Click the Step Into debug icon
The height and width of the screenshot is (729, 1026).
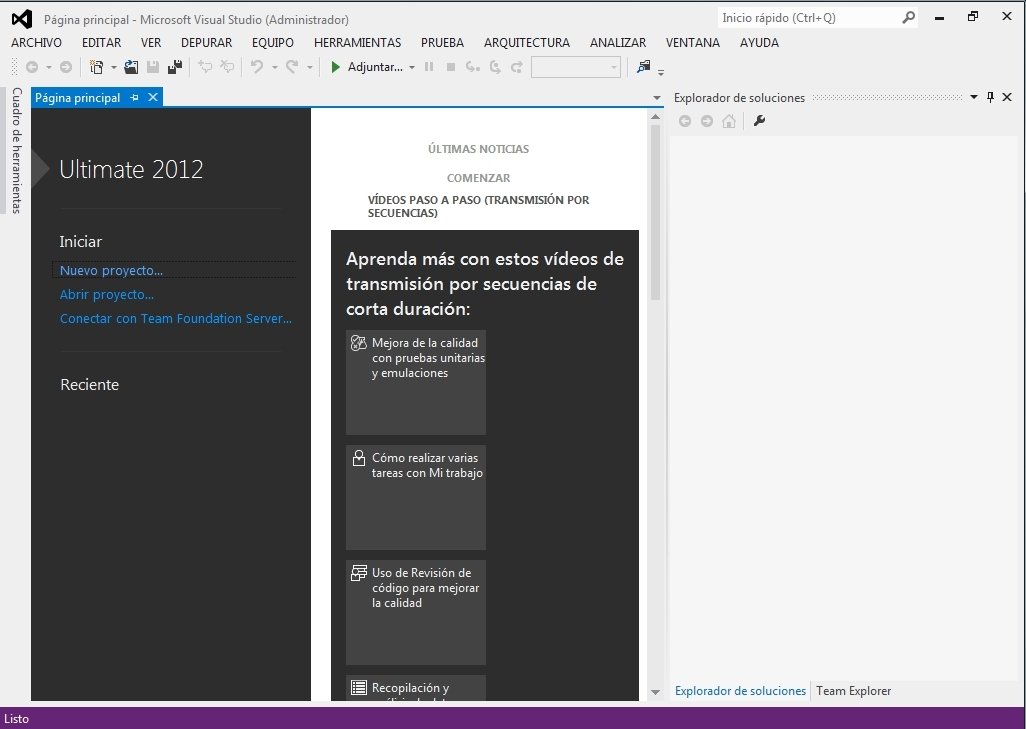(472, 67)
